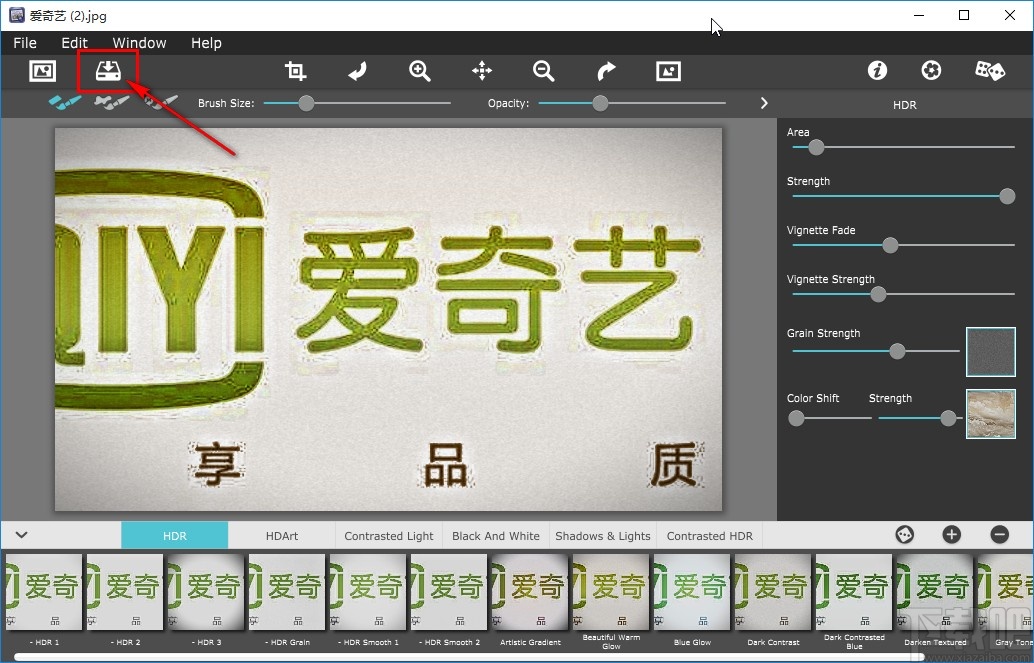Show original image preview icon

[668, 71]
